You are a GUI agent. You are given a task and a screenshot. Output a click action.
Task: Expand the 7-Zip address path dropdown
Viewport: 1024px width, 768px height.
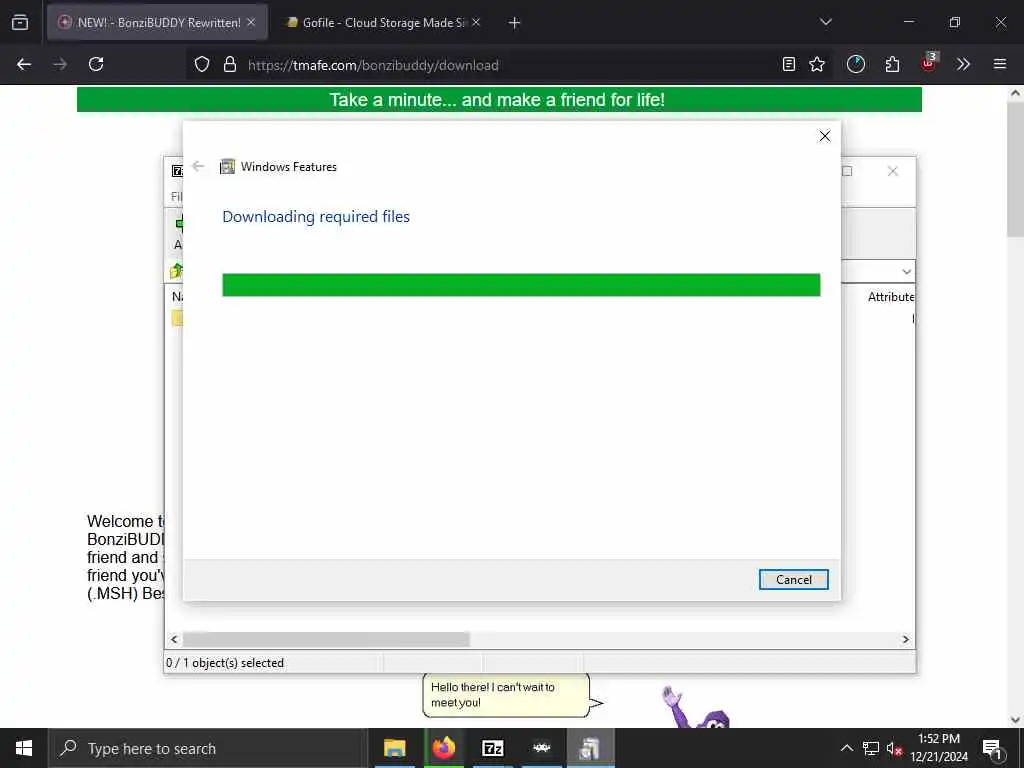click(x=906, y=271)
